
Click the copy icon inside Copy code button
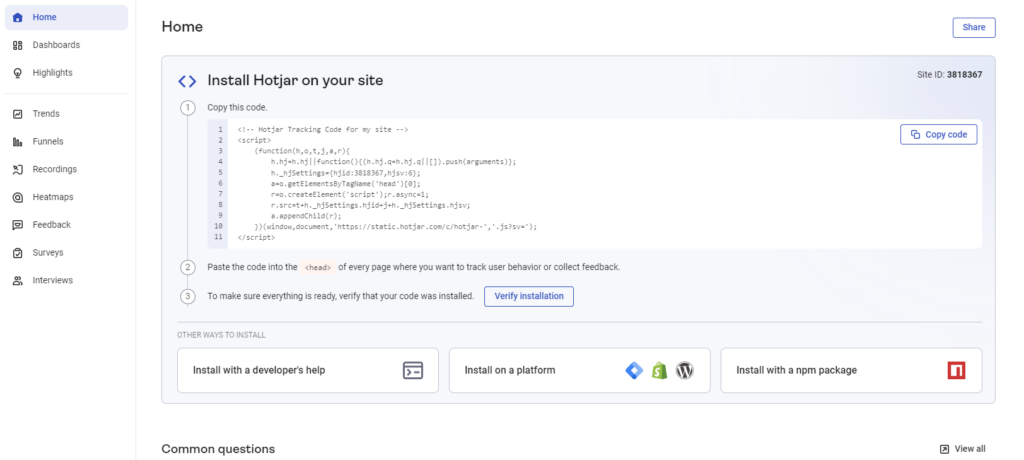916,135
